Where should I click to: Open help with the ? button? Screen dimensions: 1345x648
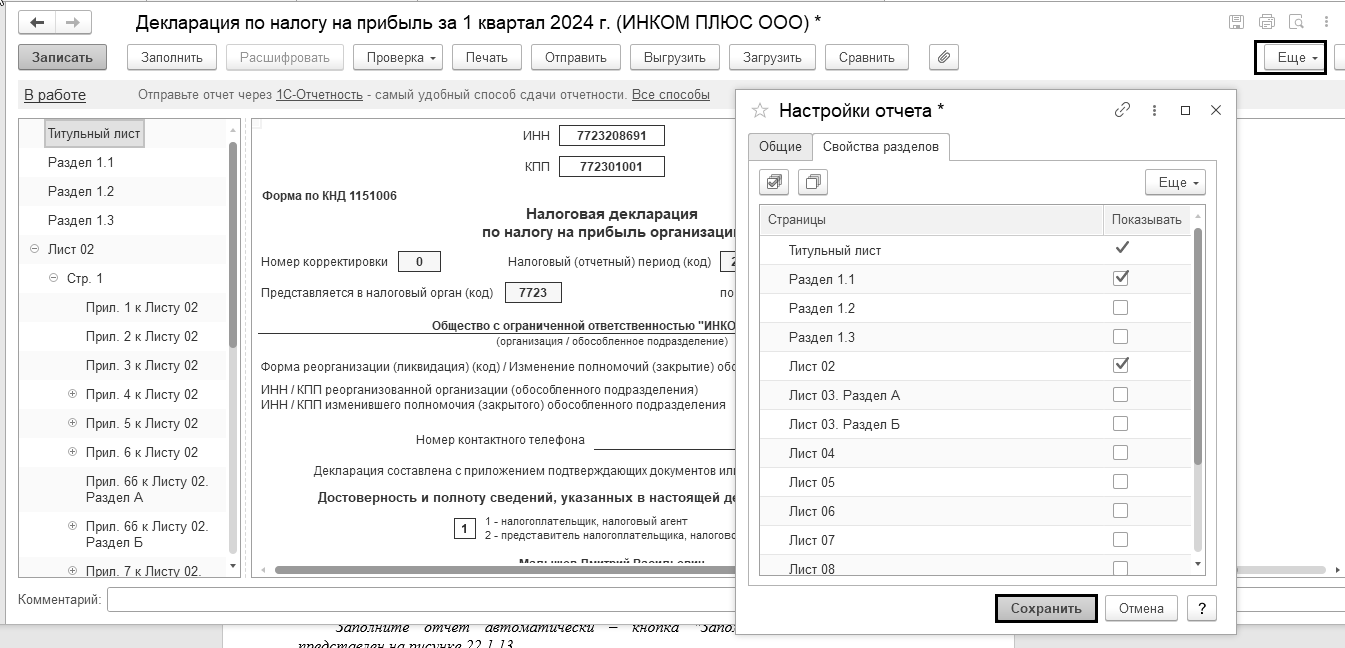1202,608
